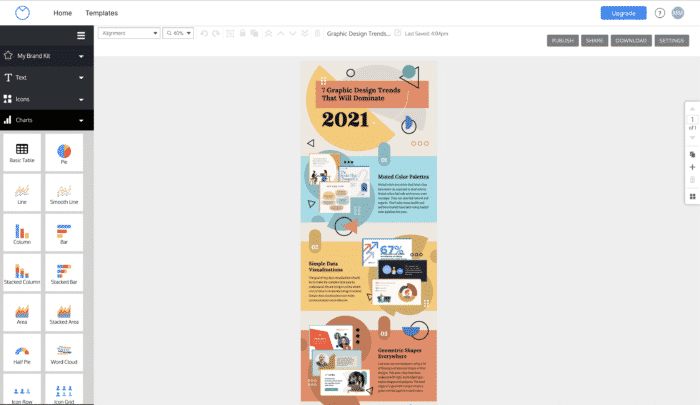Pick the Half Pie chart

(22, 355)
